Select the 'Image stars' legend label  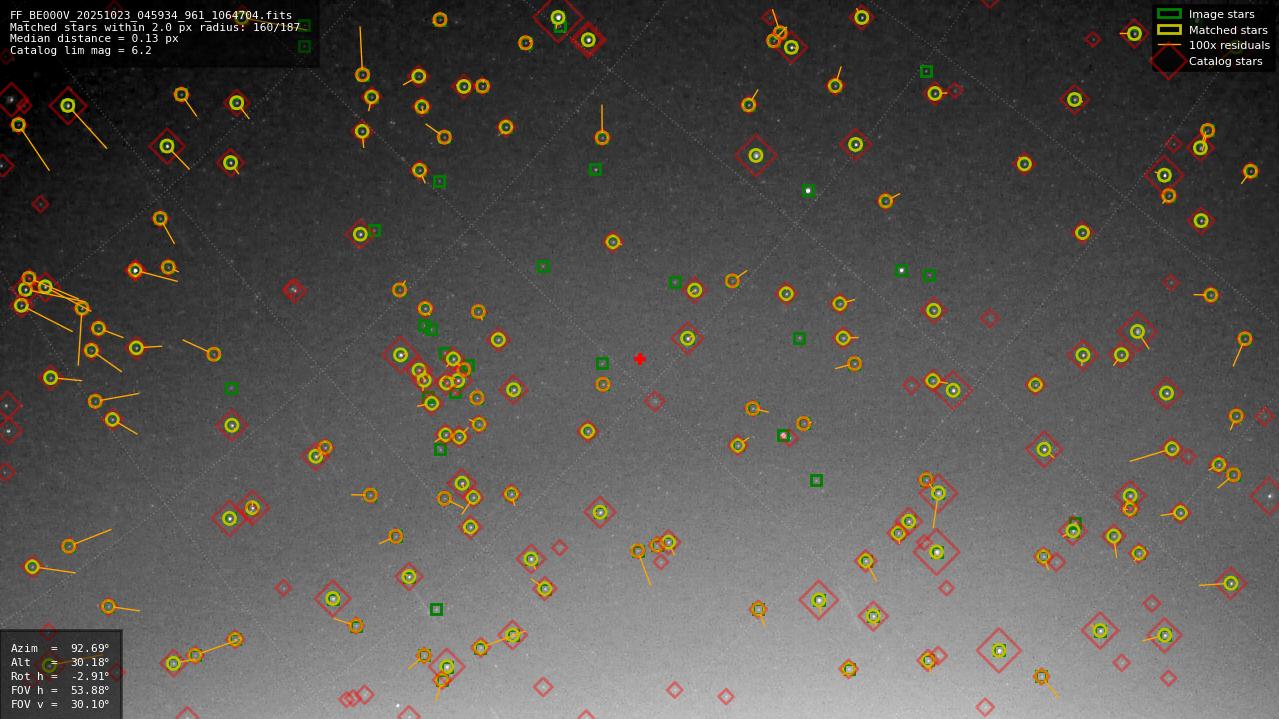click(x=1221, y=14)
